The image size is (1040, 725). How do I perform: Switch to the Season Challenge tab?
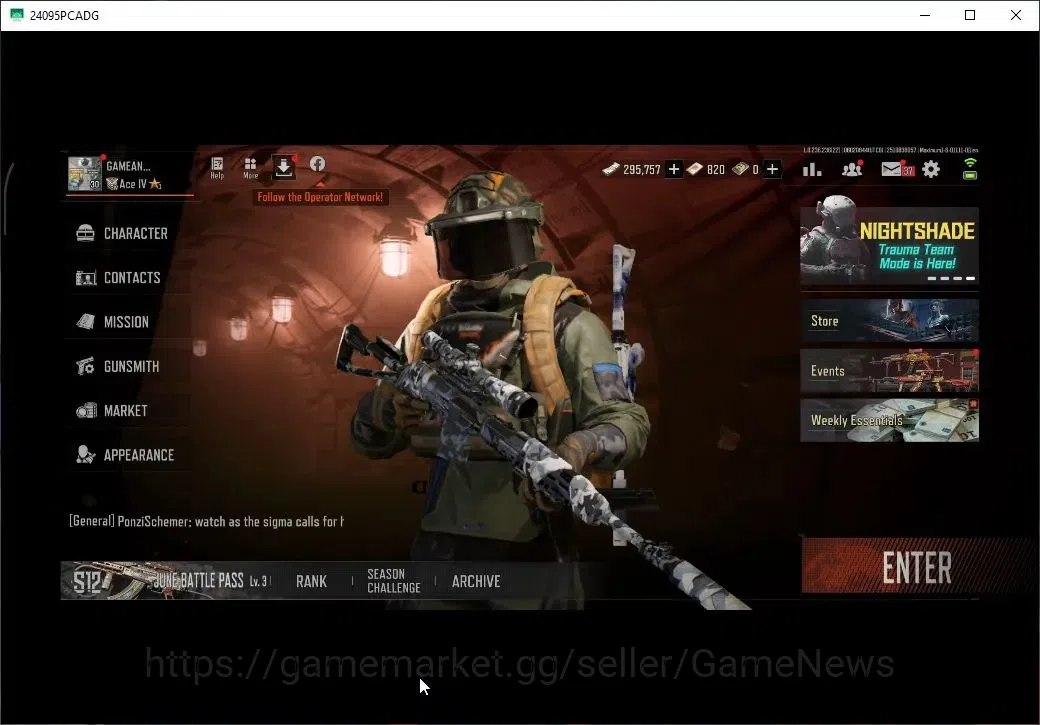(394, 581)
